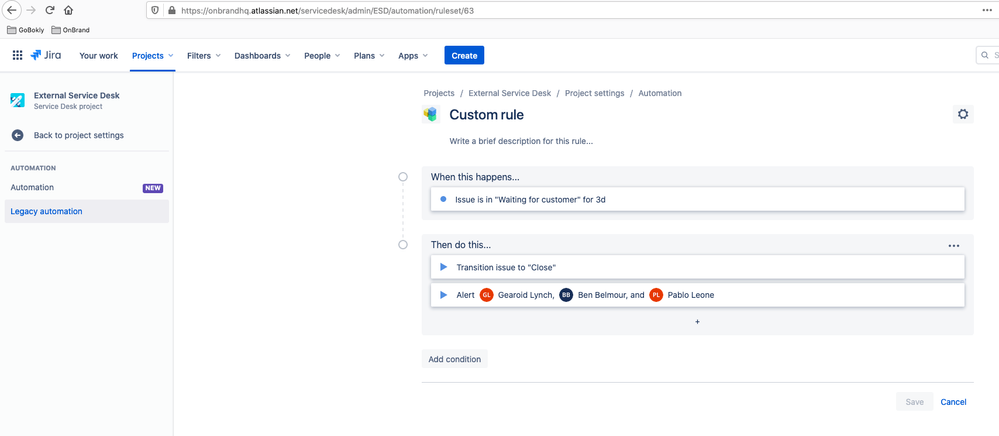999x436 pixels.
Task: Cancel the rule editing
Action: tap(953, 402)
